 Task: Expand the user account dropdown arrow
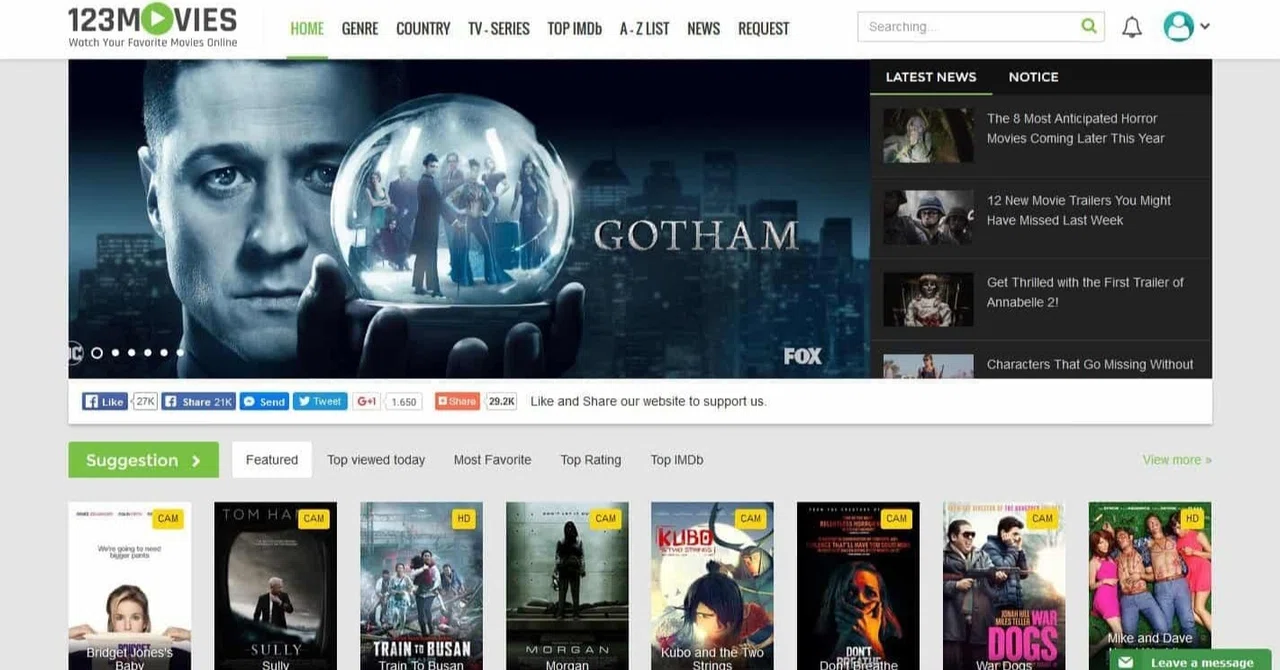click(1205, 27)
